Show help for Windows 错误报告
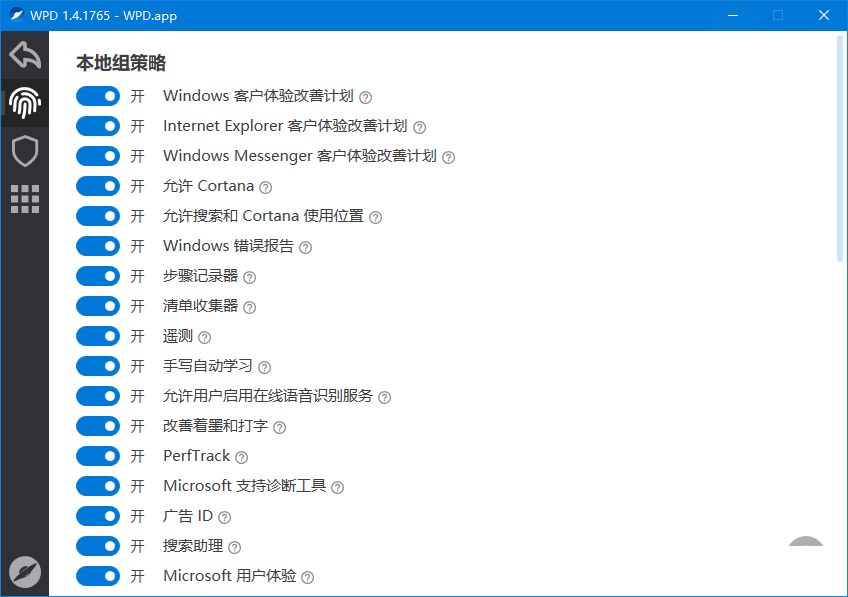848x597 pixels. 306,248
